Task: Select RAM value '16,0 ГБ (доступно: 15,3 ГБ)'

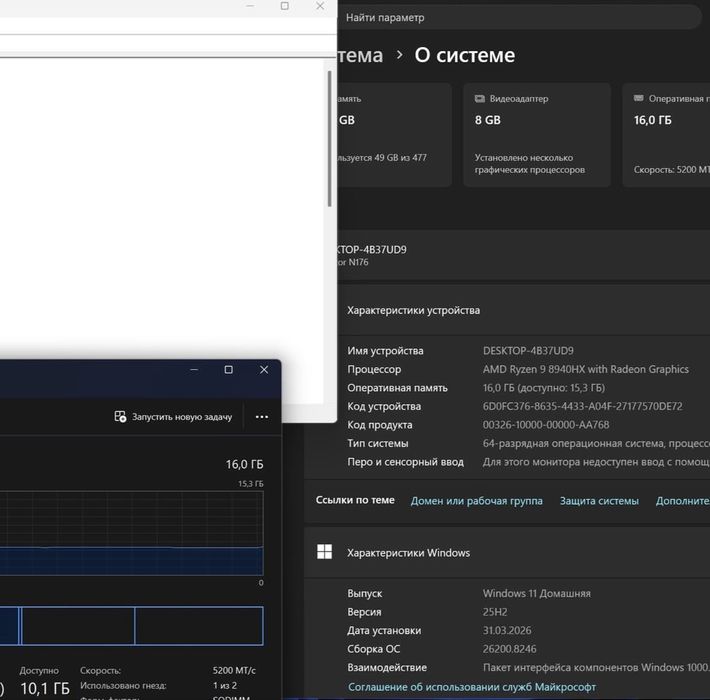Action: pyautogui.click(x=544, y=388)
